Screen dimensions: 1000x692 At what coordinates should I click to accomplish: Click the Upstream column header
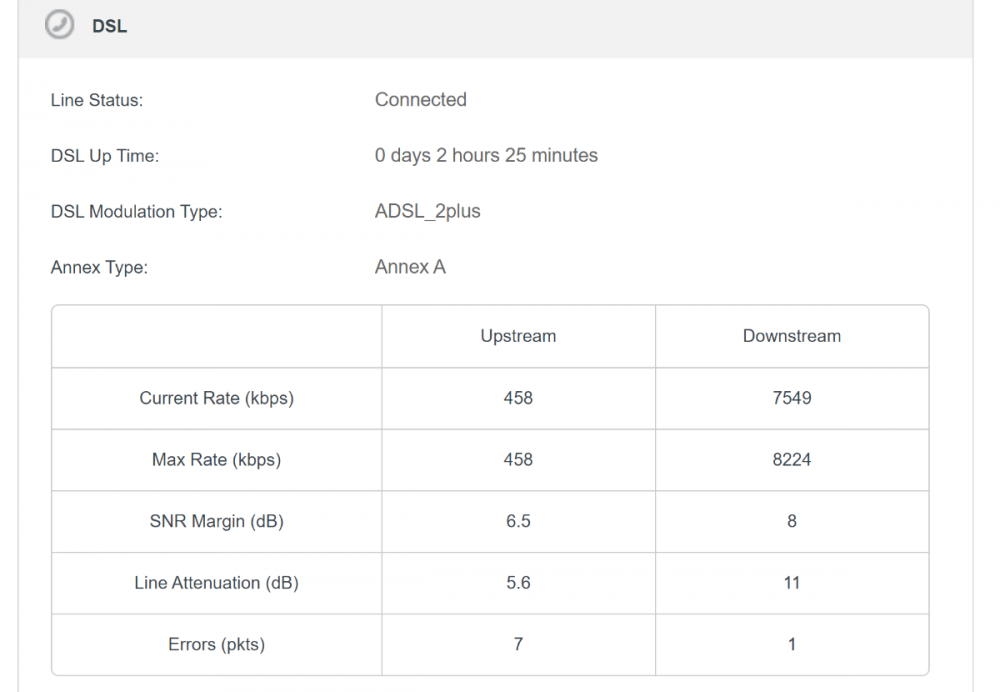click(518, 336)
